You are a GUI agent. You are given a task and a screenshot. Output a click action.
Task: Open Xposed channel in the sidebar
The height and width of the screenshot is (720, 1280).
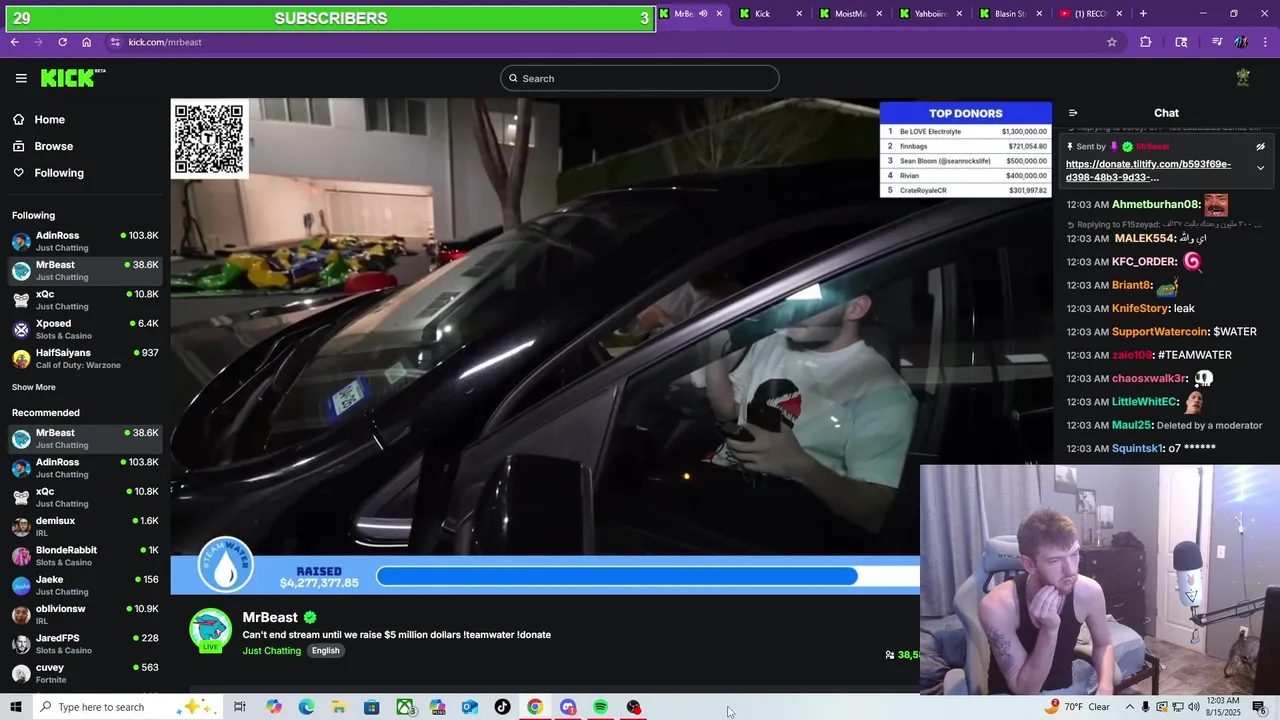[85, 329]
